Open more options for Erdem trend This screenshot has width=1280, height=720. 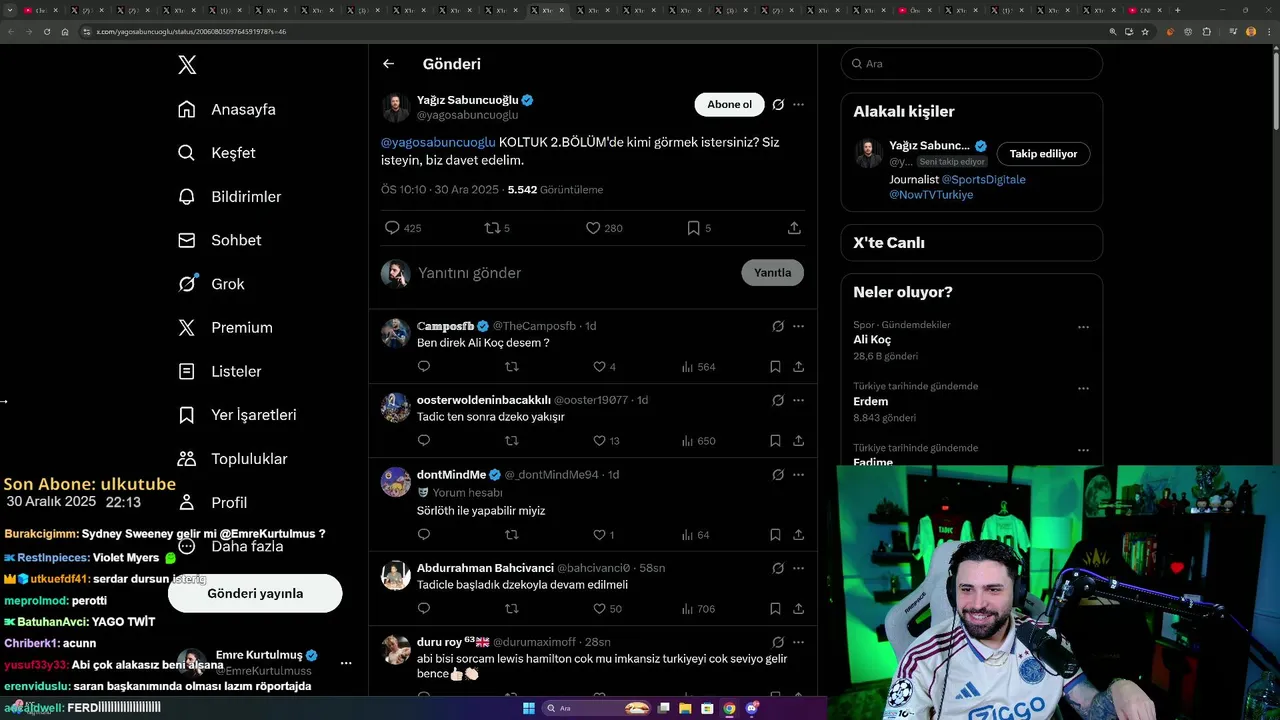(x=1083, y=388)
